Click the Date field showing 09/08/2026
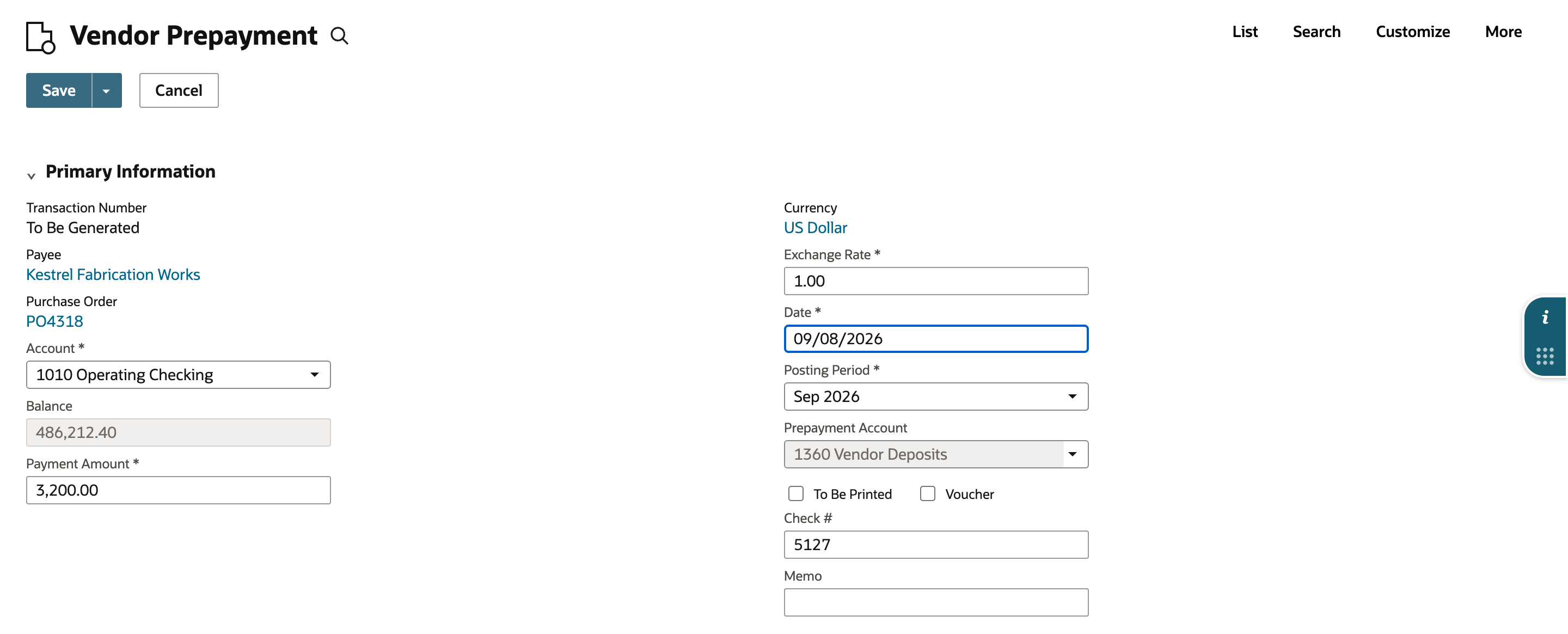Screen dimensions: 1568x634 click(935, 339)
